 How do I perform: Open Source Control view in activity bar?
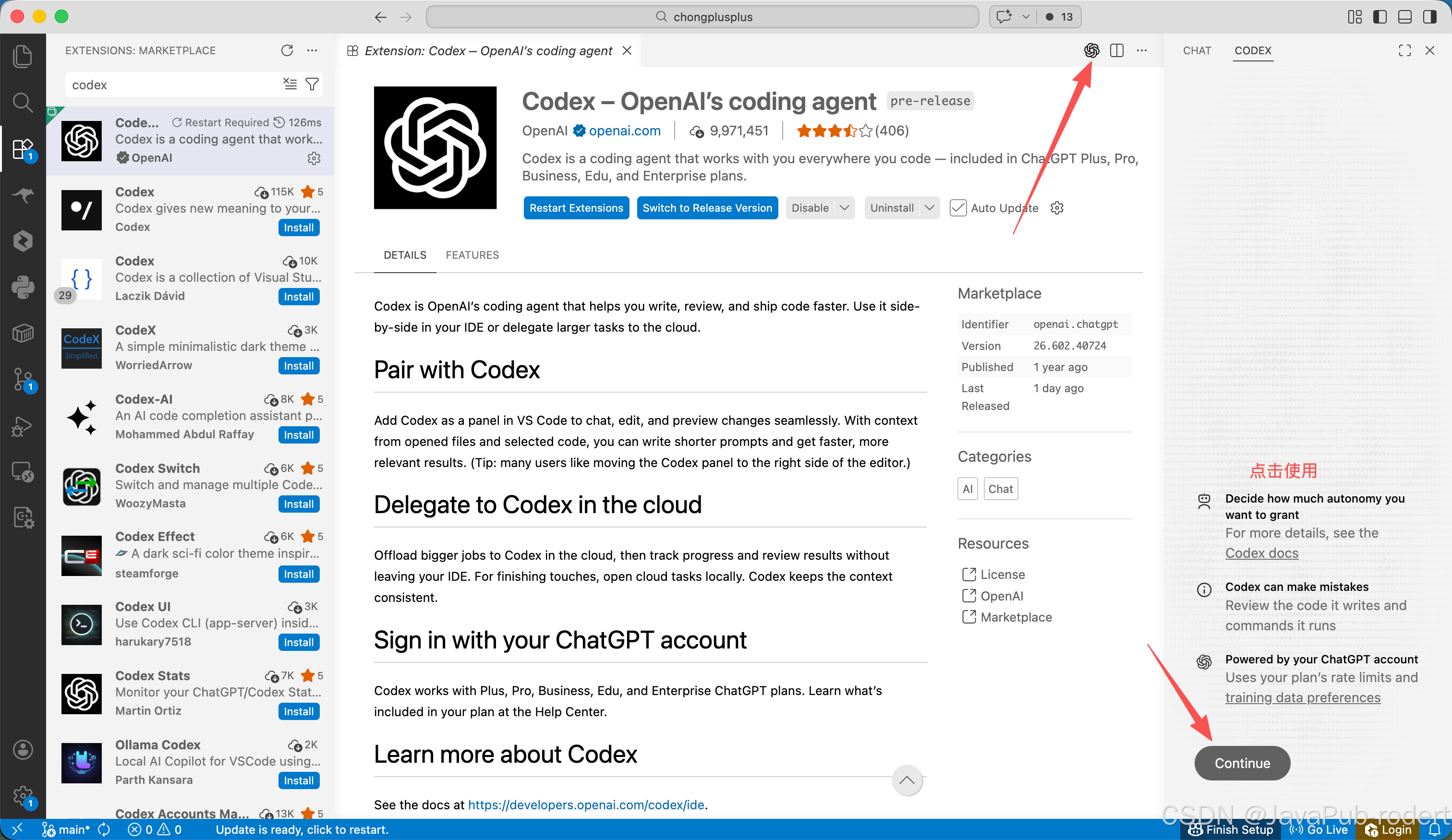[23, 379]
